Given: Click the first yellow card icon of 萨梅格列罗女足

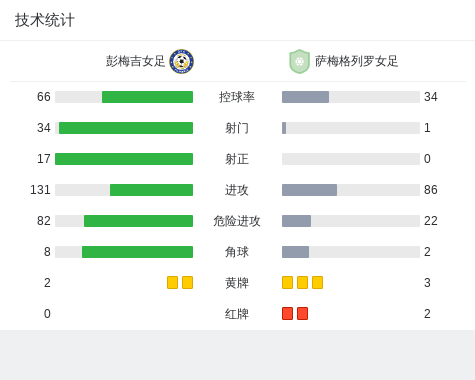Looking at the screenshot, I should (287, 283).
